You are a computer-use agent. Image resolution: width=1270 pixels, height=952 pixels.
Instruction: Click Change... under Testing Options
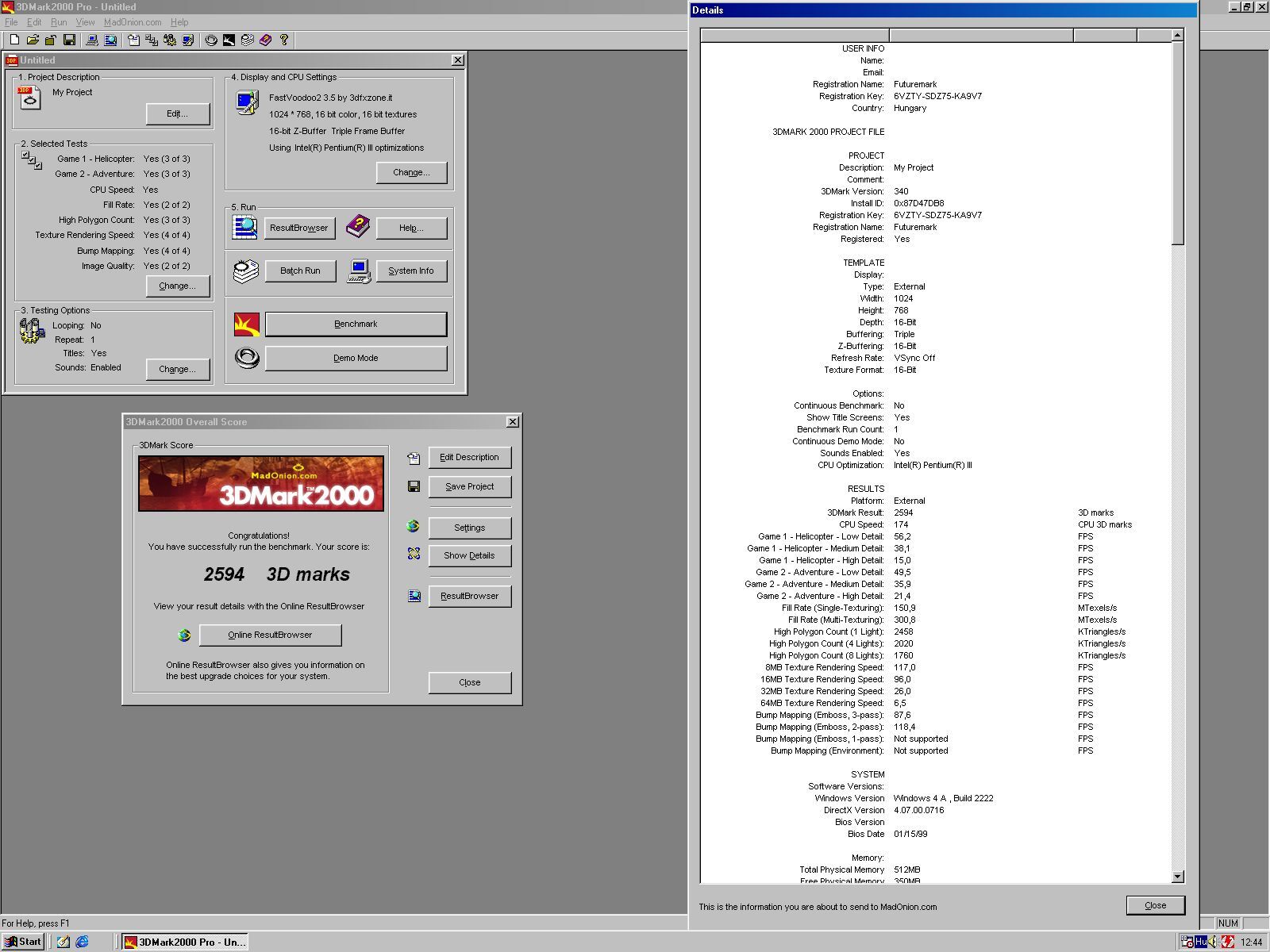coord(178,369)
